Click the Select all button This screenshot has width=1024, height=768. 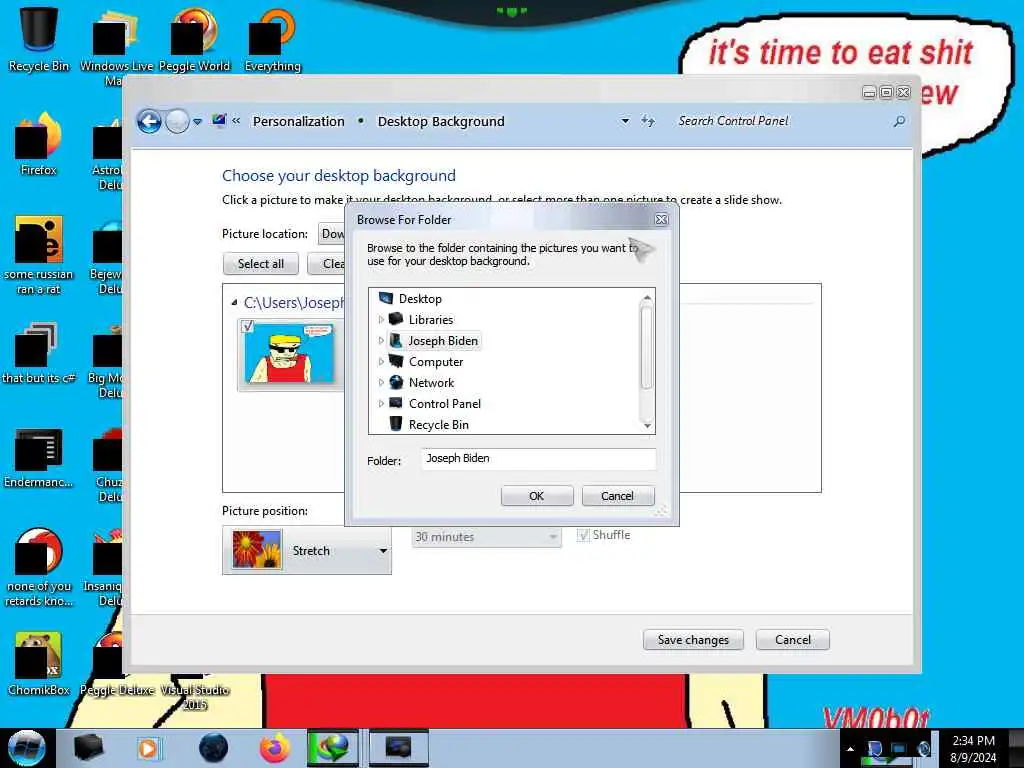pyautogui.click(x=261, y=264)
